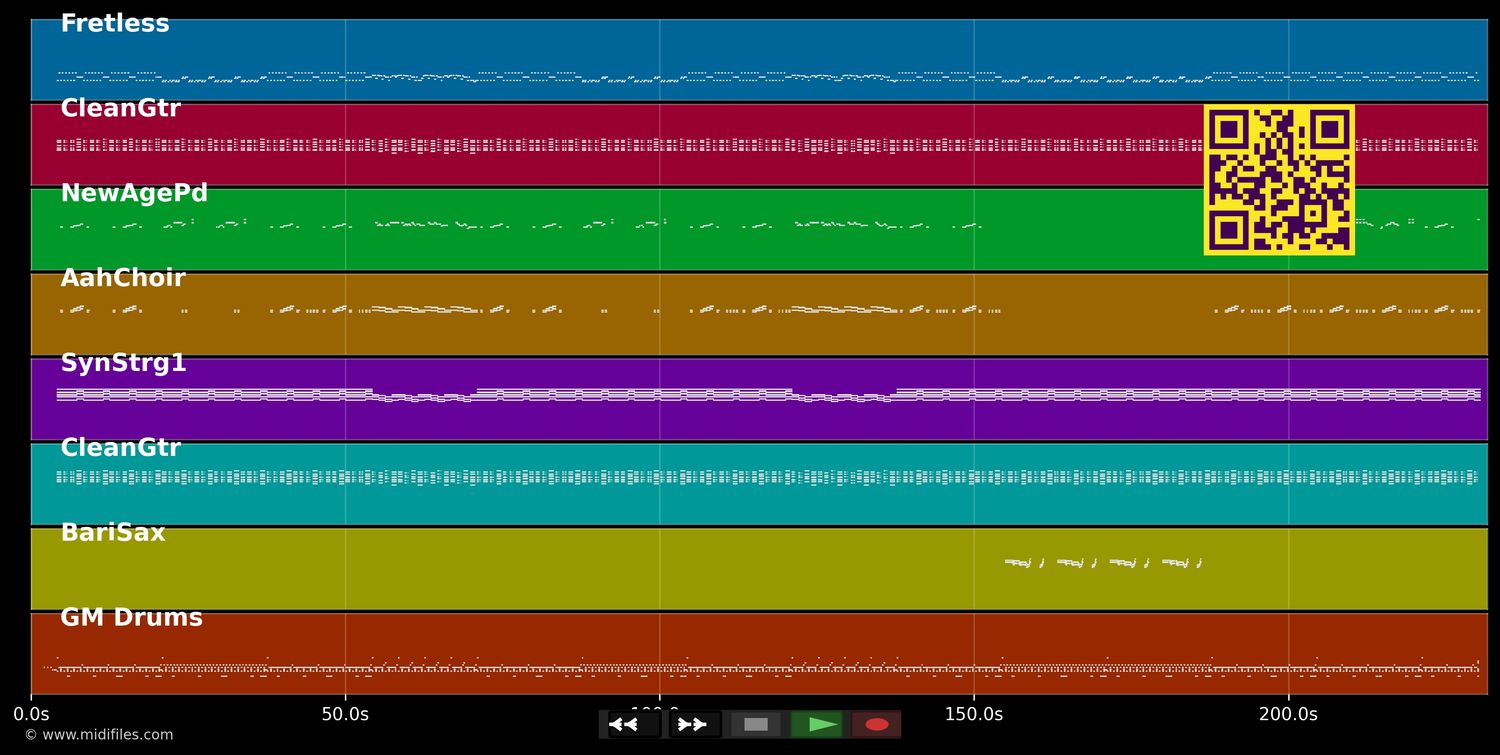Click the Fast-forward double-arrow button
The width and height of the screenshot is (1500, 755).
click(693, 724)
